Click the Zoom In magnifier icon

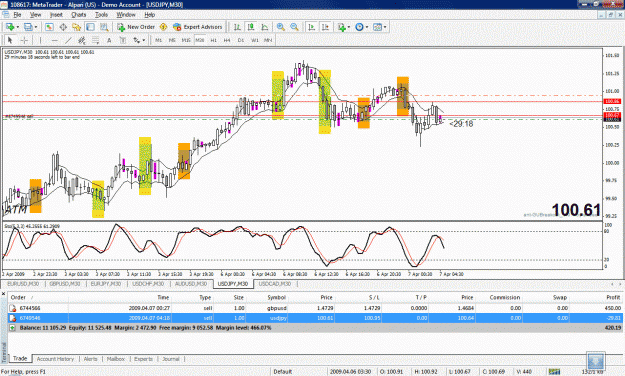281,27
